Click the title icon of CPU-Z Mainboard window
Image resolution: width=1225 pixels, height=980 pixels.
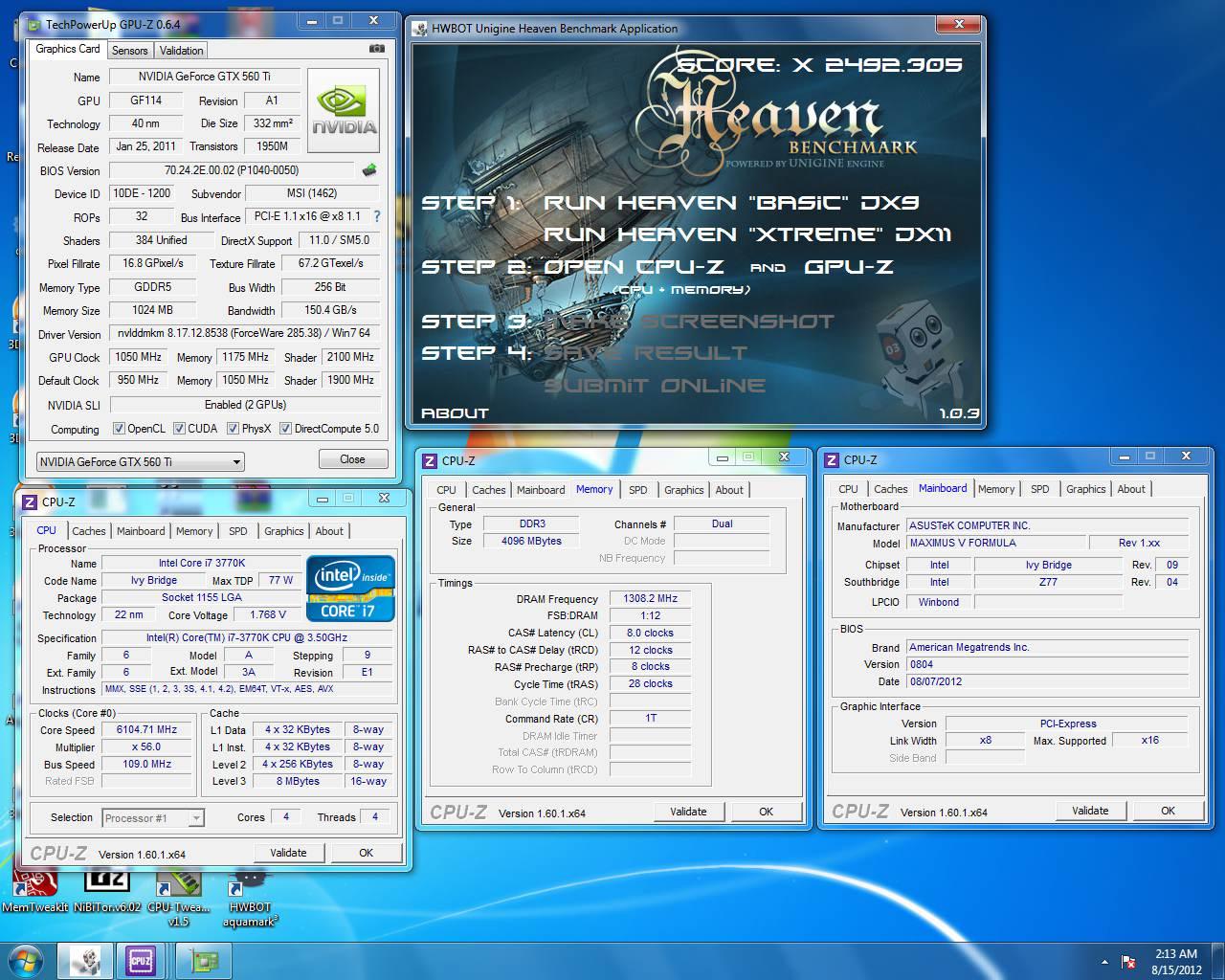point(833,459)
